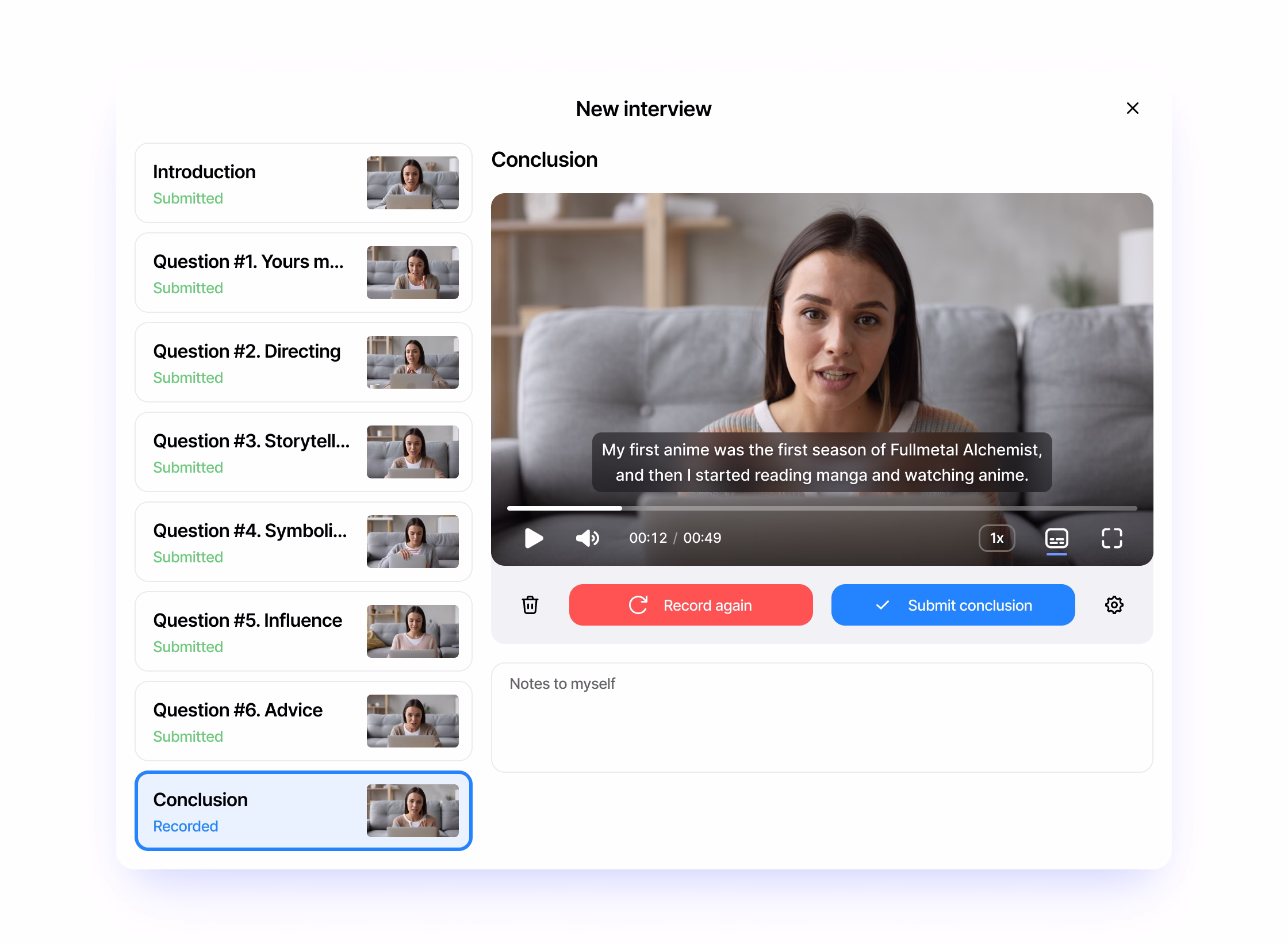Delete recording with trash icon
1288x943 pixels.
(x=530, y=605)
